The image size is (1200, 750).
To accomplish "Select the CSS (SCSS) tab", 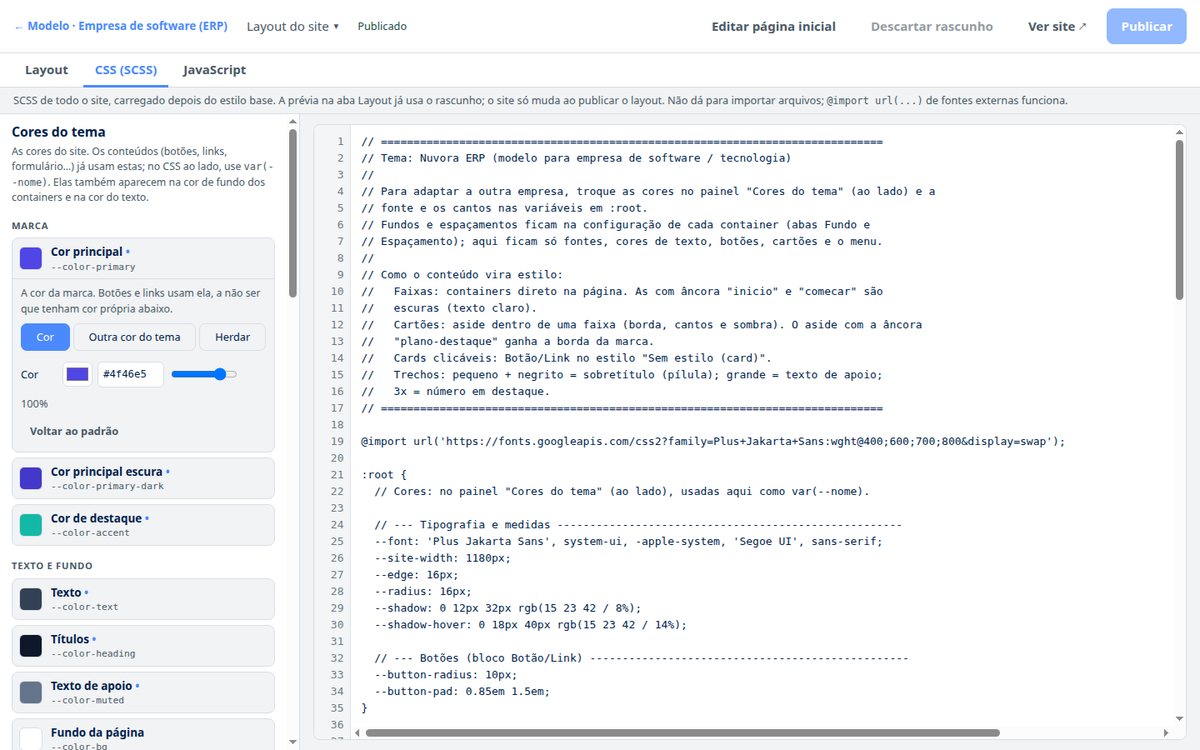I will (126, 70).
